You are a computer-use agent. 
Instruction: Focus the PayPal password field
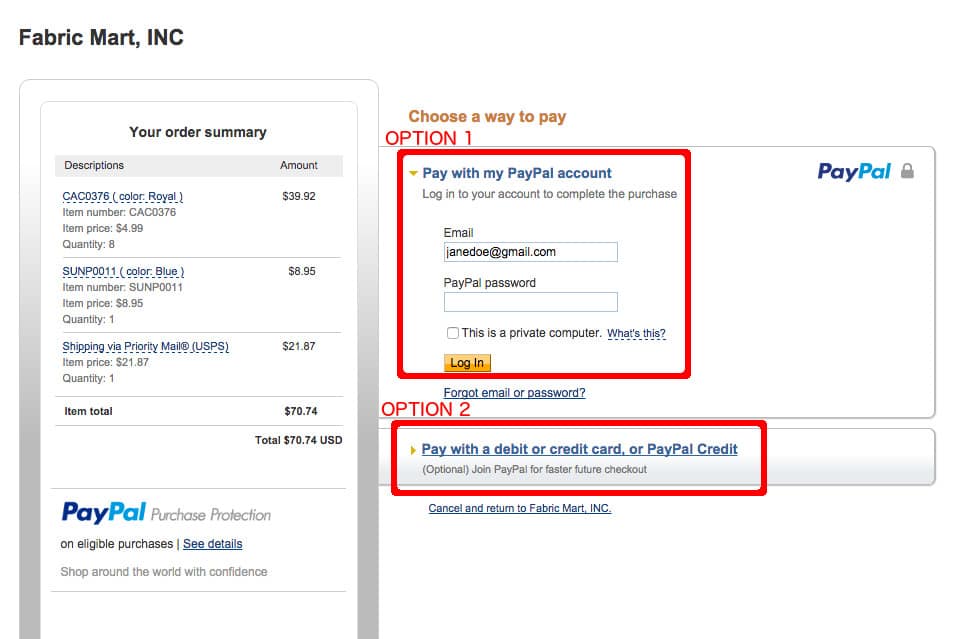pyautogui.click(x=530, y=302)
